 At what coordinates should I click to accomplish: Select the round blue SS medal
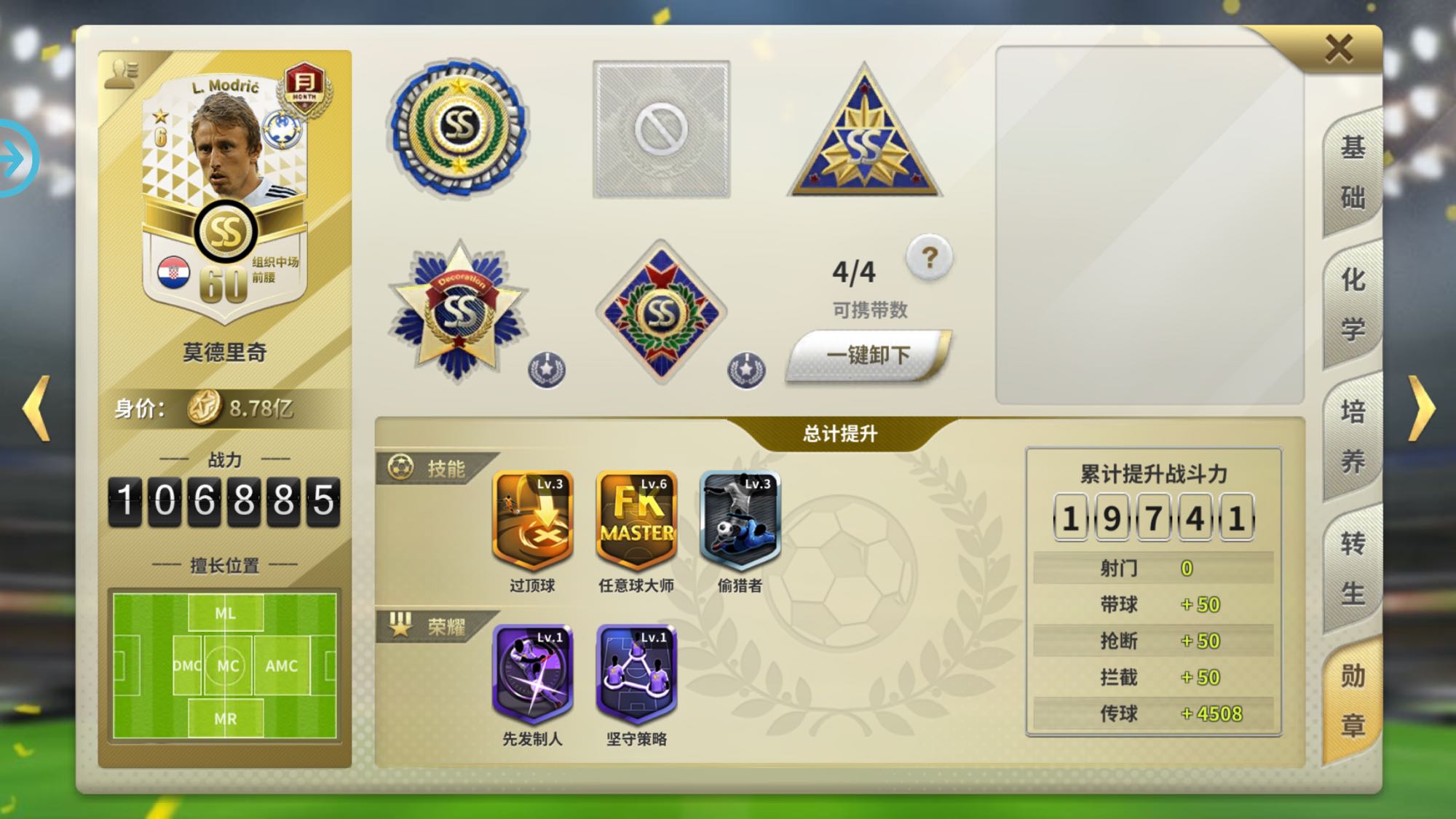[x=458, y=129]
